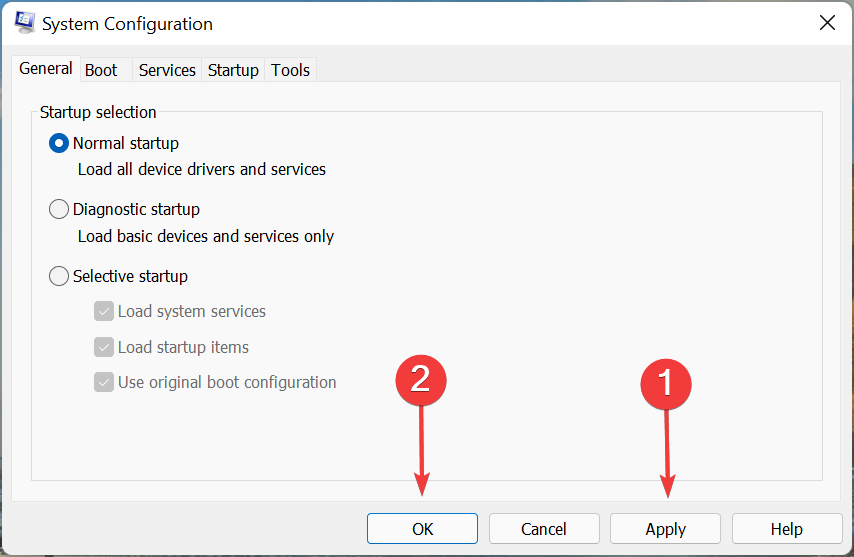Choose the Diagnostic startup option
Viewport: 854px width, 557px height.
click(x=59, y=209)
